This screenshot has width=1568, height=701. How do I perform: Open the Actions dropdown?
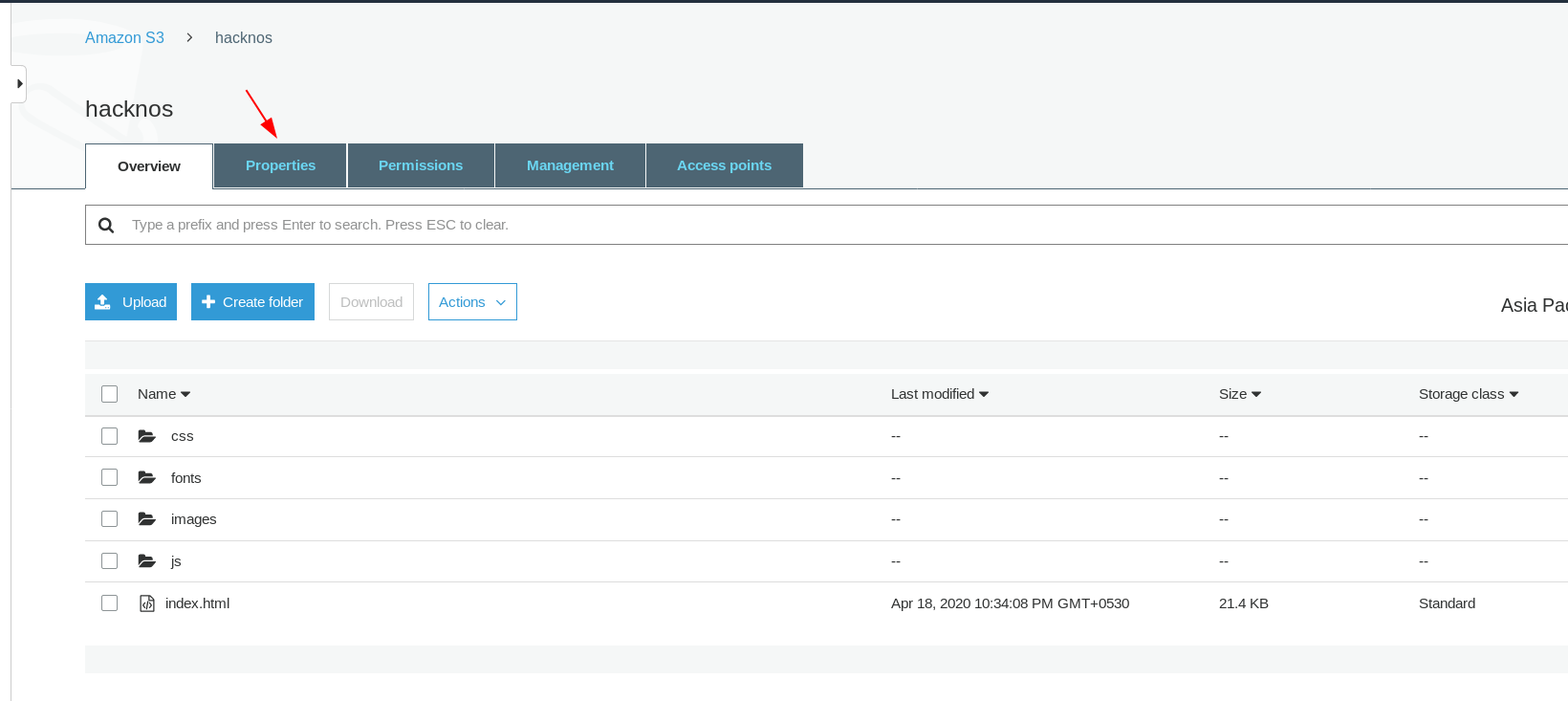tap(472, 301)
